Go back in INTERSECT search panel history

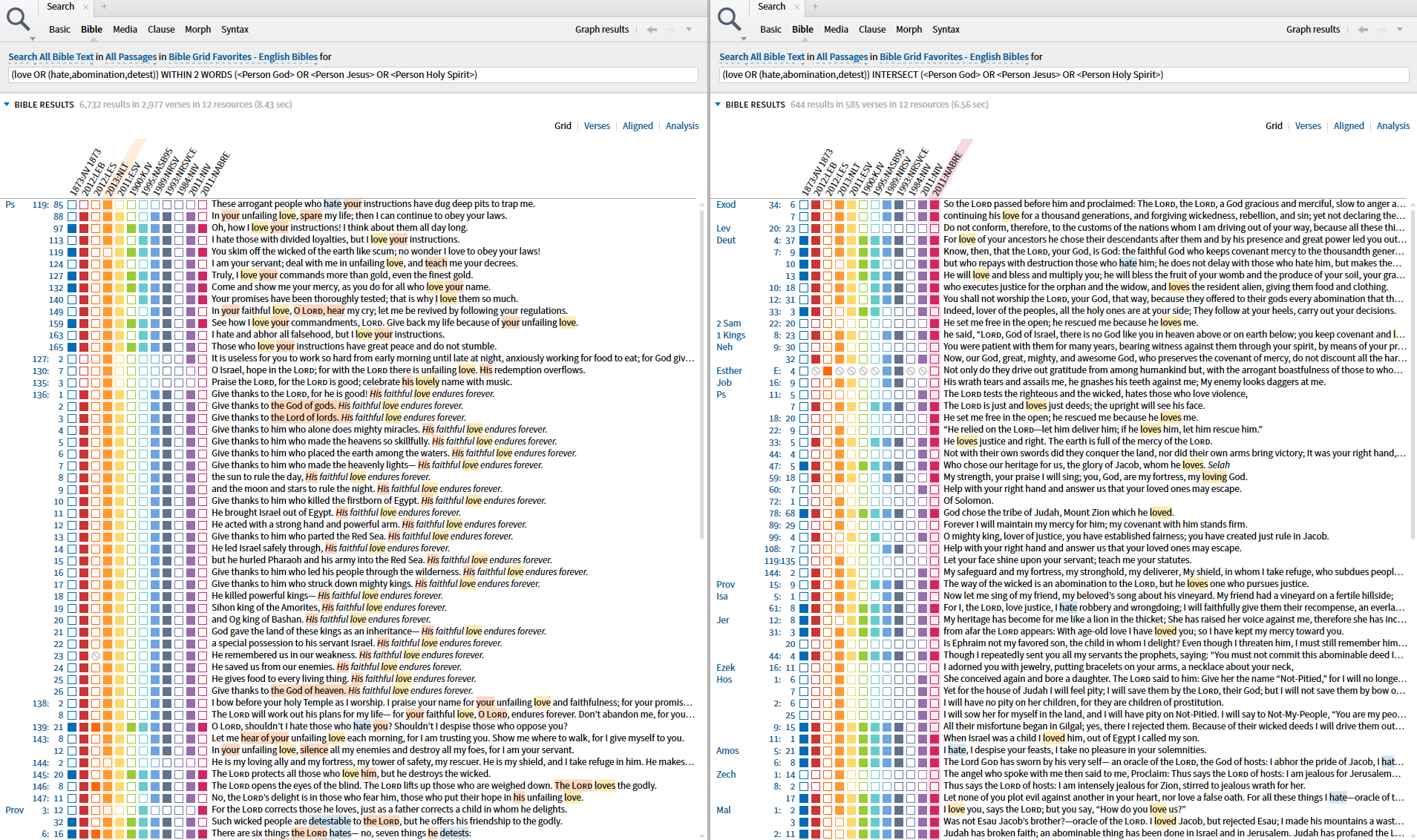pos(1363,30)
